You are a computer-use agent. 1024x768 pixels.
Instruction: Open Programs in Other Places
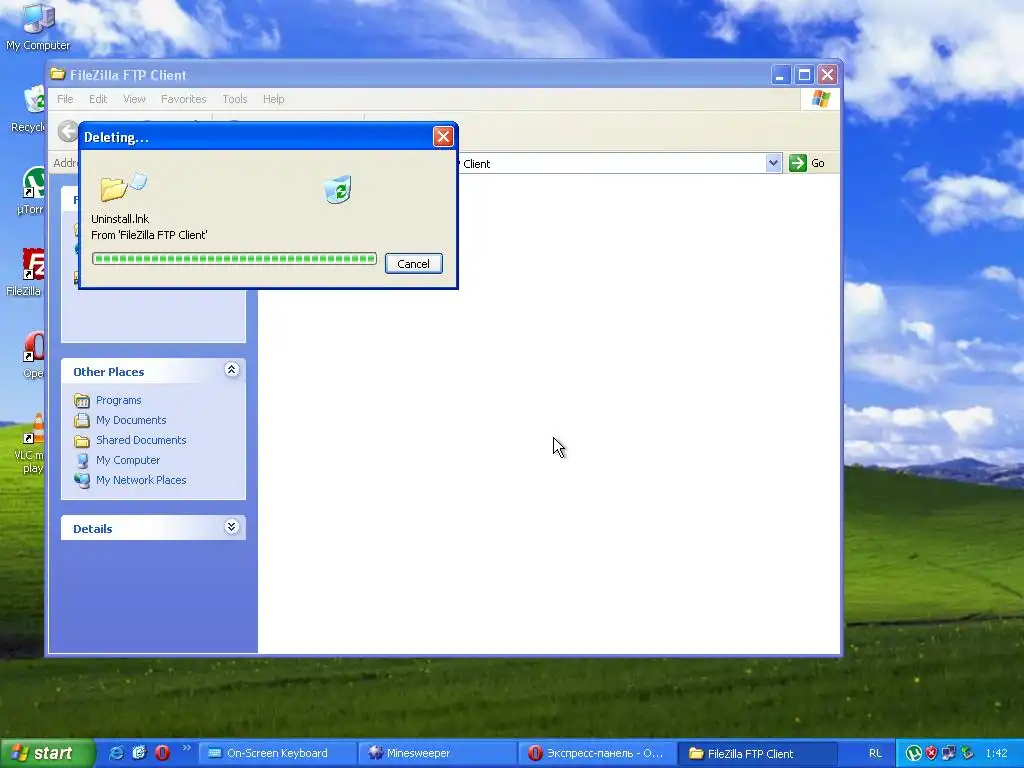(x=118, y=400)
